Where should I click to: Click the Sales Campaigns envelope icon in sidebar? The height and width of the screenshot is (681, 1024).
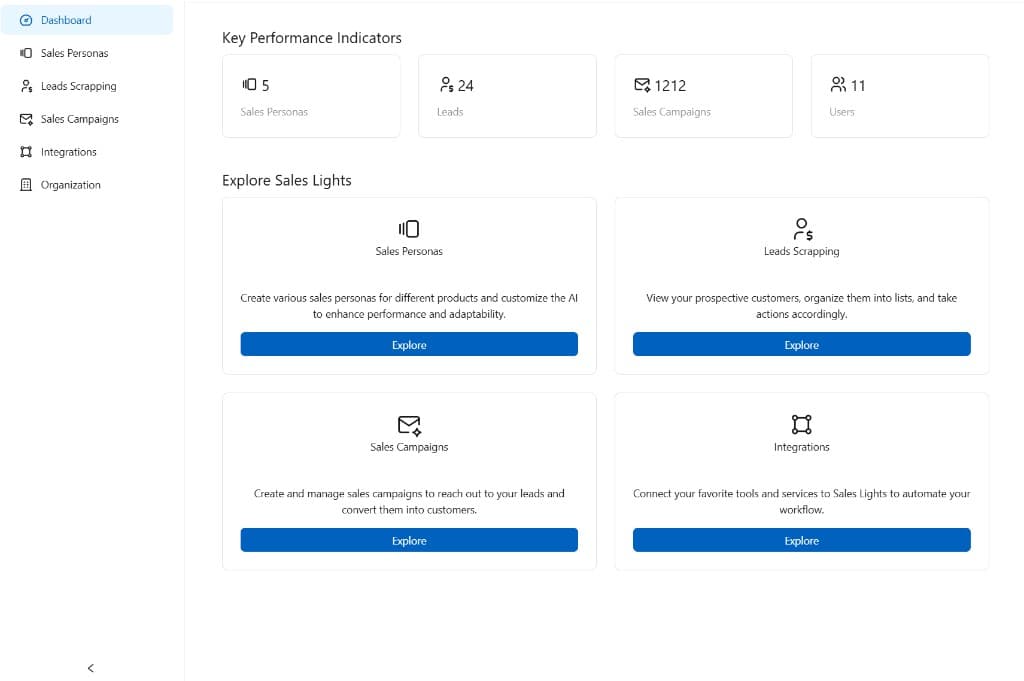click(27, 119)
